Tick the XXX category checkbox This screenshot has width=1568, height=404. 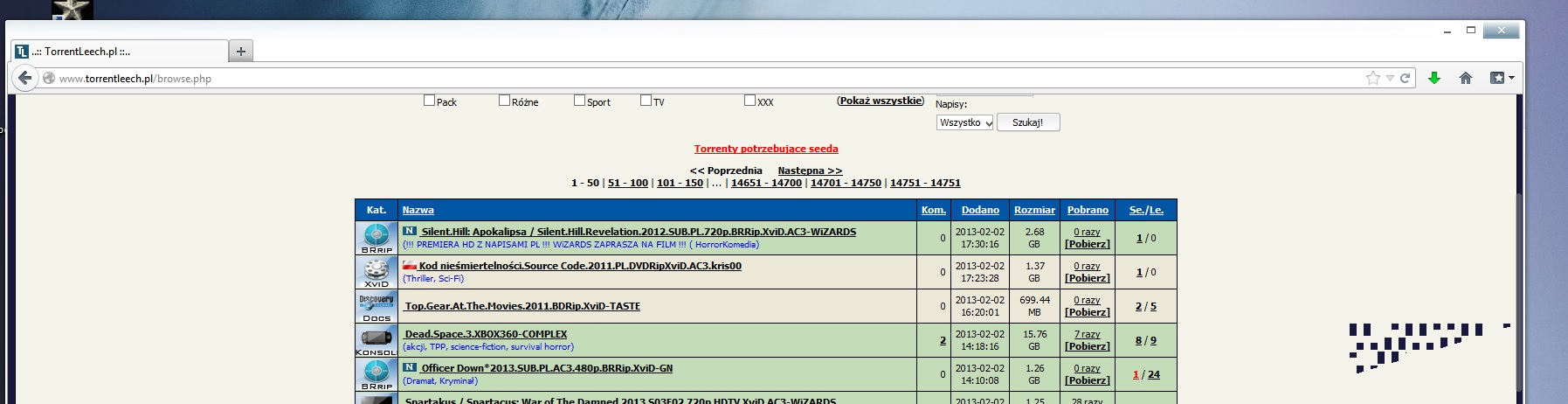749,101
